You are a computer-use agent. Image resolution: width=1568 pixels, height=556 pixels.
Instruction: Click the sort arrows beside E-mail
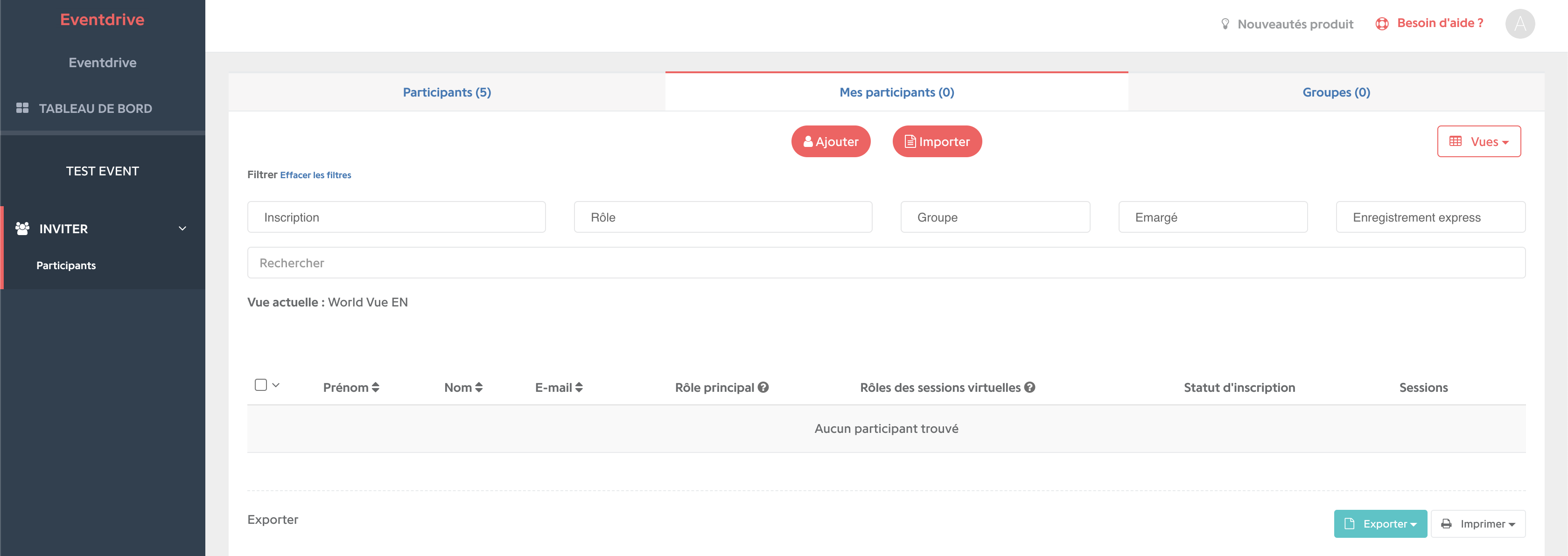tap(579, 388)
